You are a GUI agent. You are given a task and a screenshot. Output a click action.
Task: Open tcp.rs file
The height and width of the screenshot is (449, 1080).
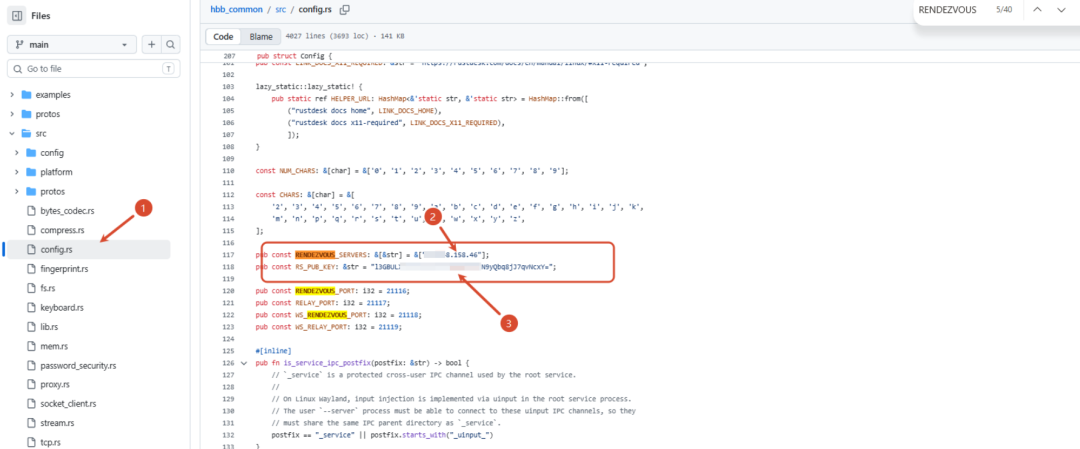click(x=51, y=442)
